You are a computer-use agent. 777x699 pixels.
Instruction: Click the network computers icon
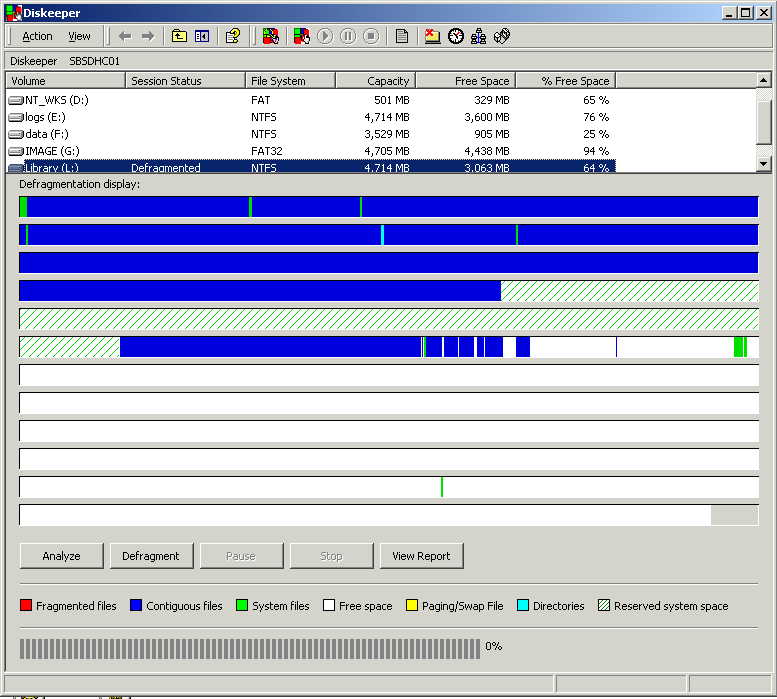click(x=479, y=36)
